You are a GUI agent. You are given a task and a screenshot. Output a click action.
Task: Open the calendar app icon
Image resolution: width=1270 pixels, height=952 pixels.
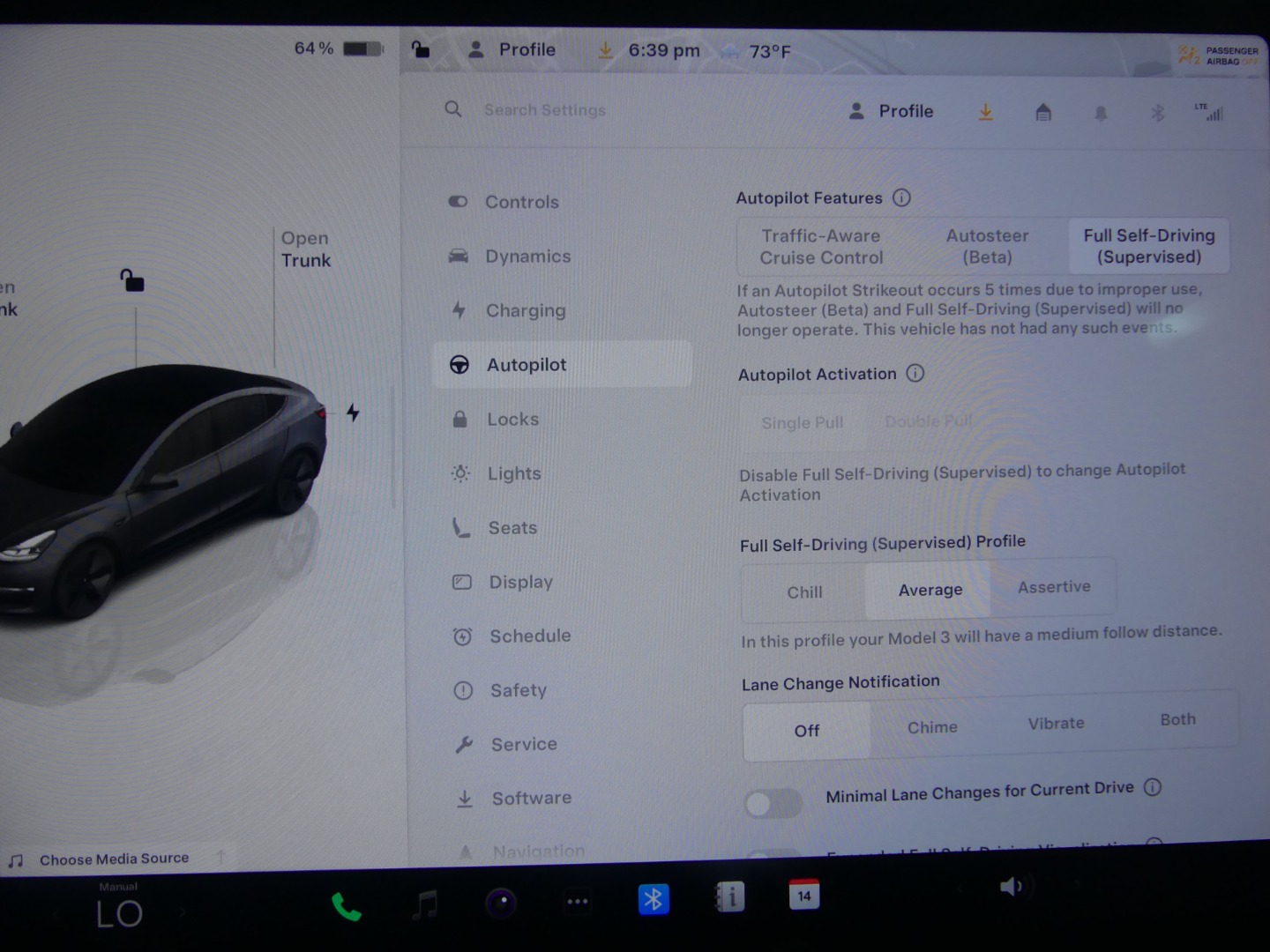(803, 895)
